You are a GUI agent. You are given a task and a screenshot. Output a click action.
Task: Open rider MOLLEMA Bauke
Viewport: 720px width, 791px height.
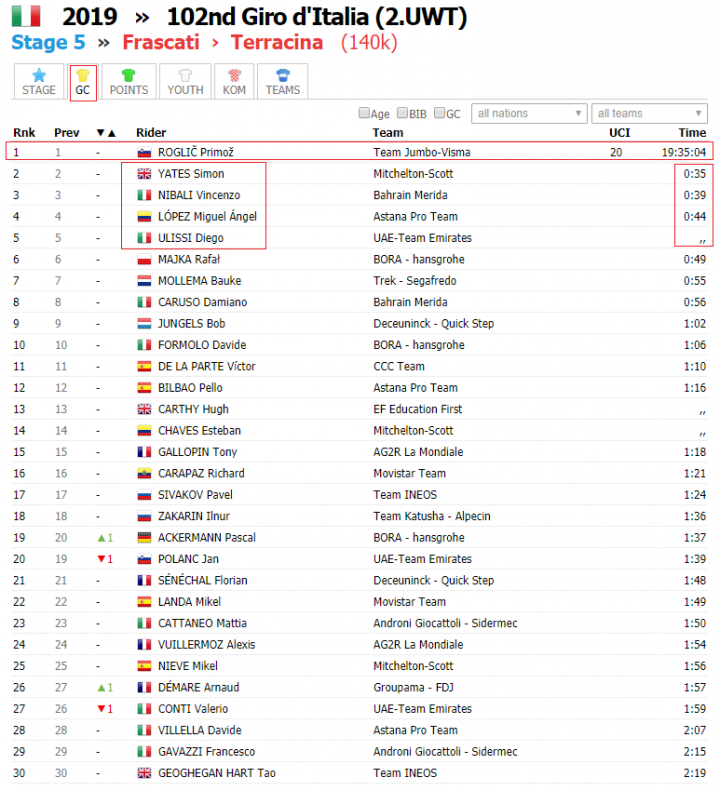point(199,281)
